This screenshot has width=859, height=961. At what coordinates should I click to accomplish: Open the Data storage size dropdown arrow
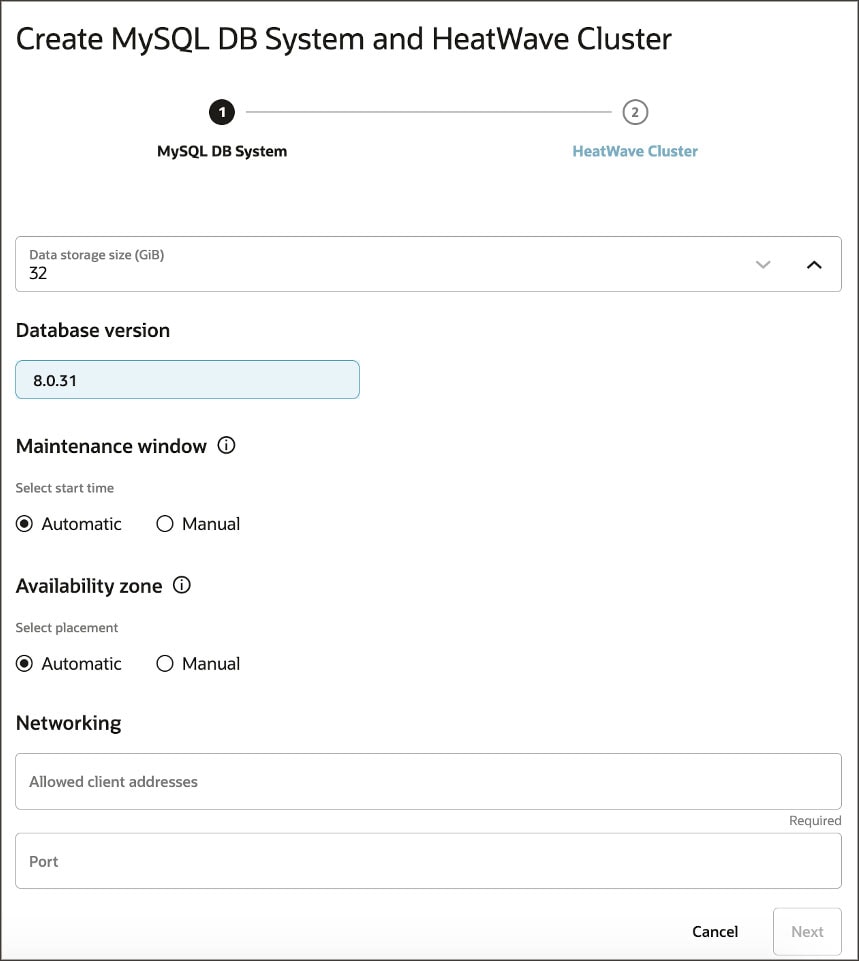pos(763,264)
